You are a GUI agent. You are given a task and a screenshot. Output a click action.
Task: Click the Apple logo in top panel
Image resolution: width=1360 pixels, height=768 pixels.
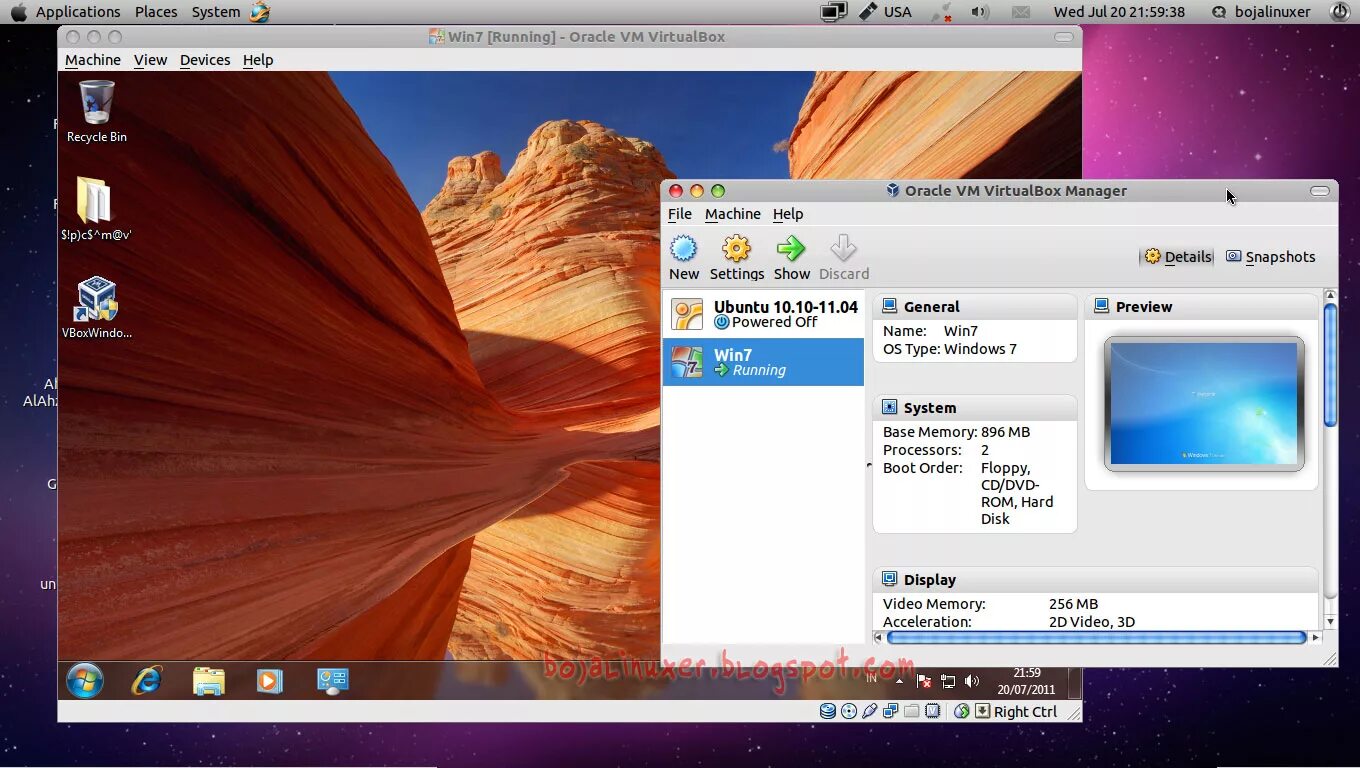[18, 12]
